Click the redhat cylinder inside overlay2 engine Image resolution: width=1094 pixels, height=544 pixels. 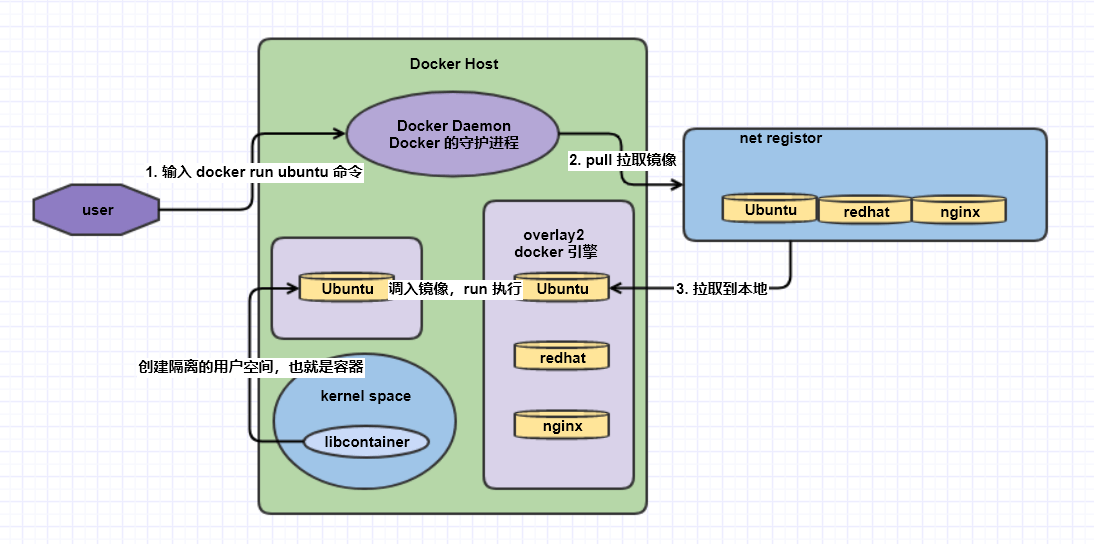pyautogui.click(x=562, y=357)
